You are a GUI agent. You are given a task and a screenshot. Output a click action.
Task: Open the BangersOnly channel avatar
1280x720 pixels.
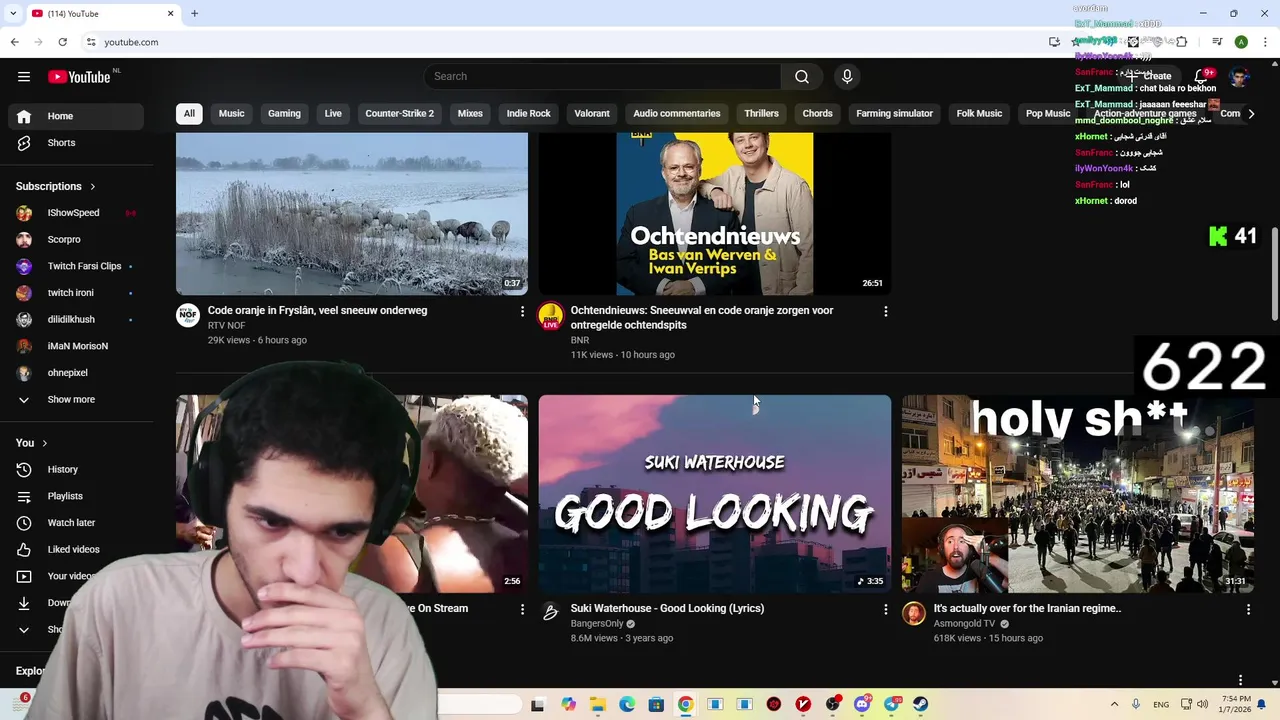551,613
